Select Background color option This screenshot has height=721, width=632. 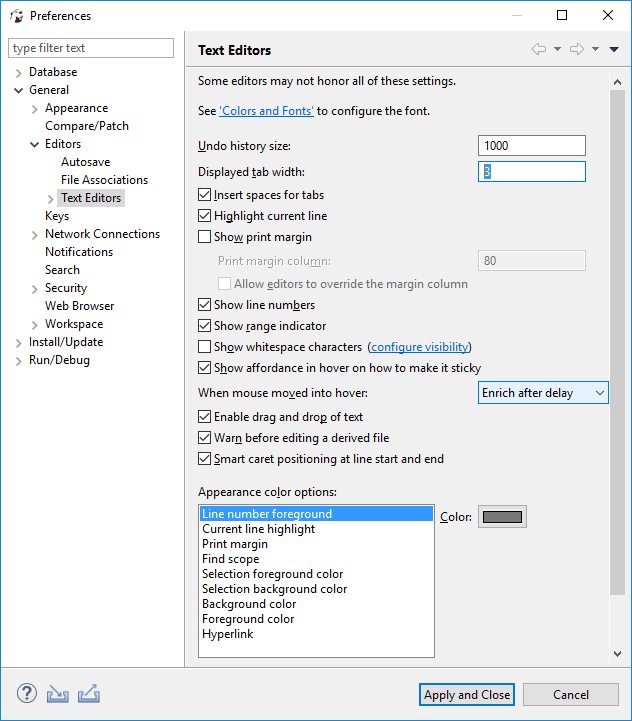pyautogui.click(x=316, y=604)
